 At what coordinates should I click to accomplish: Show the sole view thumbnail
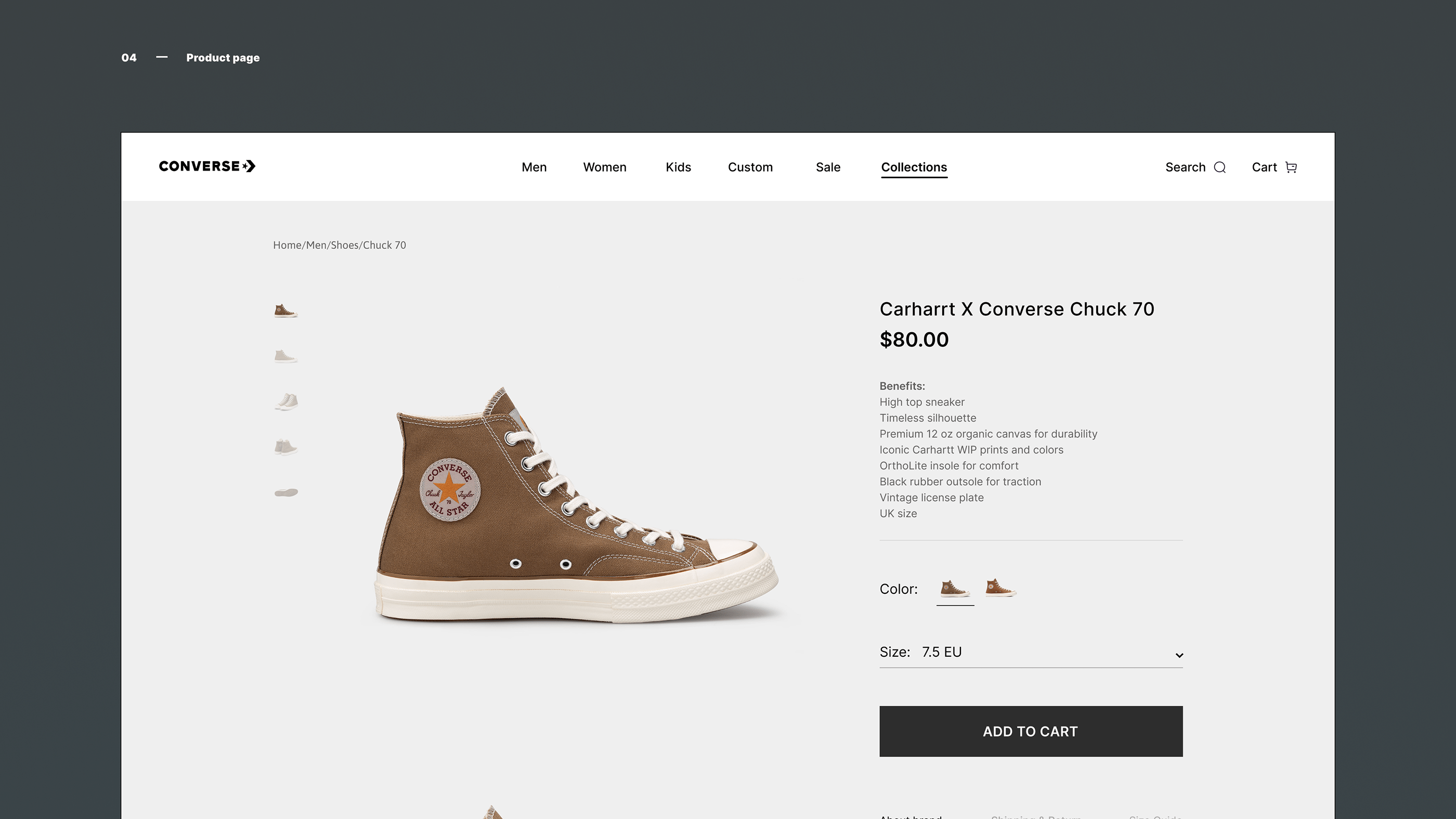tap(286, 493)
